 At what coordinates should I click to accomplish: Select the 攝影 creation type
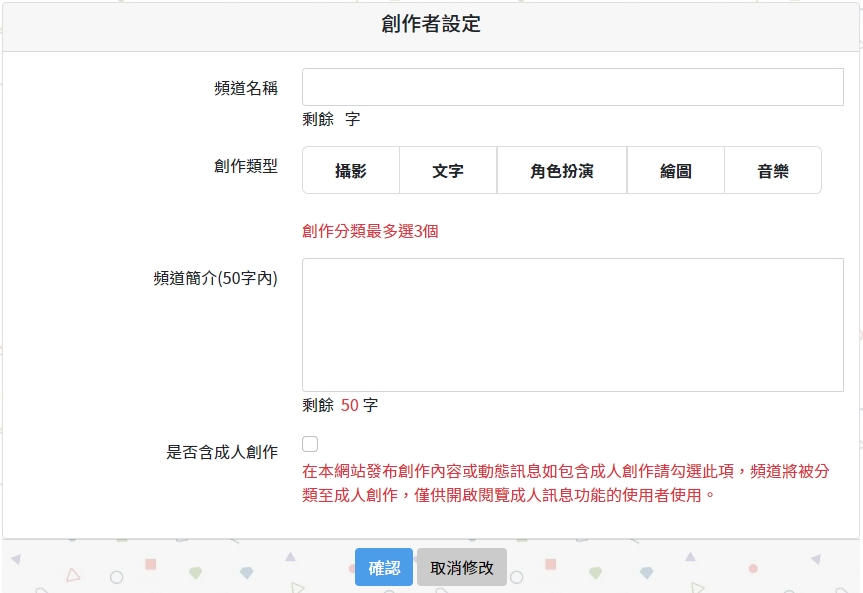point(351,171)
